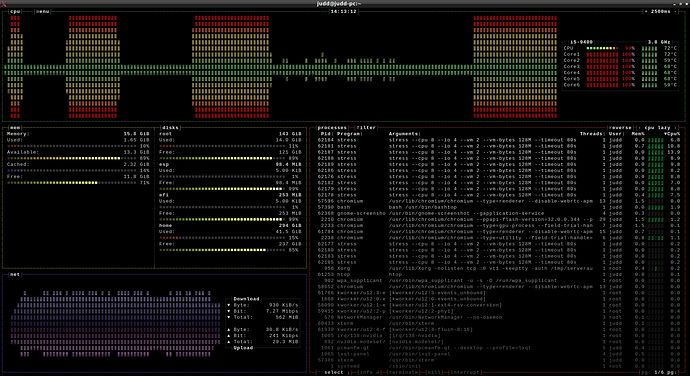Click the root disk name label

tap(165, 134)
